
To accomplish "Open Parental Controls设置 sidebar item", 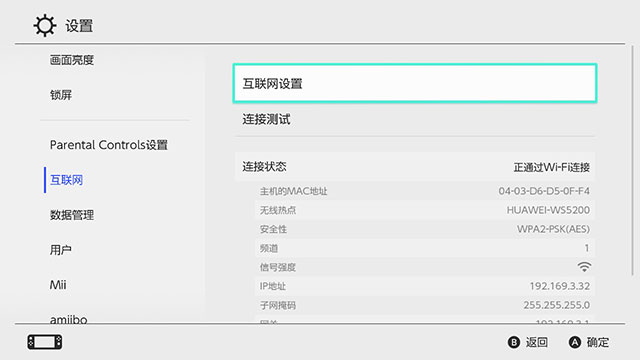I will click(109, 145).
